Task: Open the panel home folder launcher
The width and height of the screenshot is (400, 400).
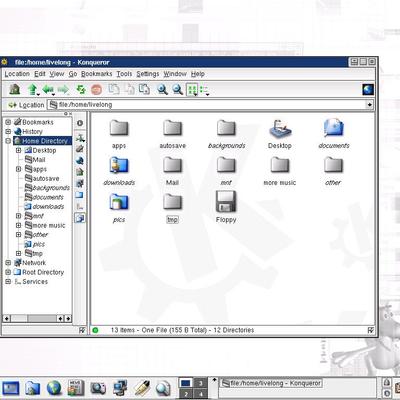Action: (x=32, y=388)
